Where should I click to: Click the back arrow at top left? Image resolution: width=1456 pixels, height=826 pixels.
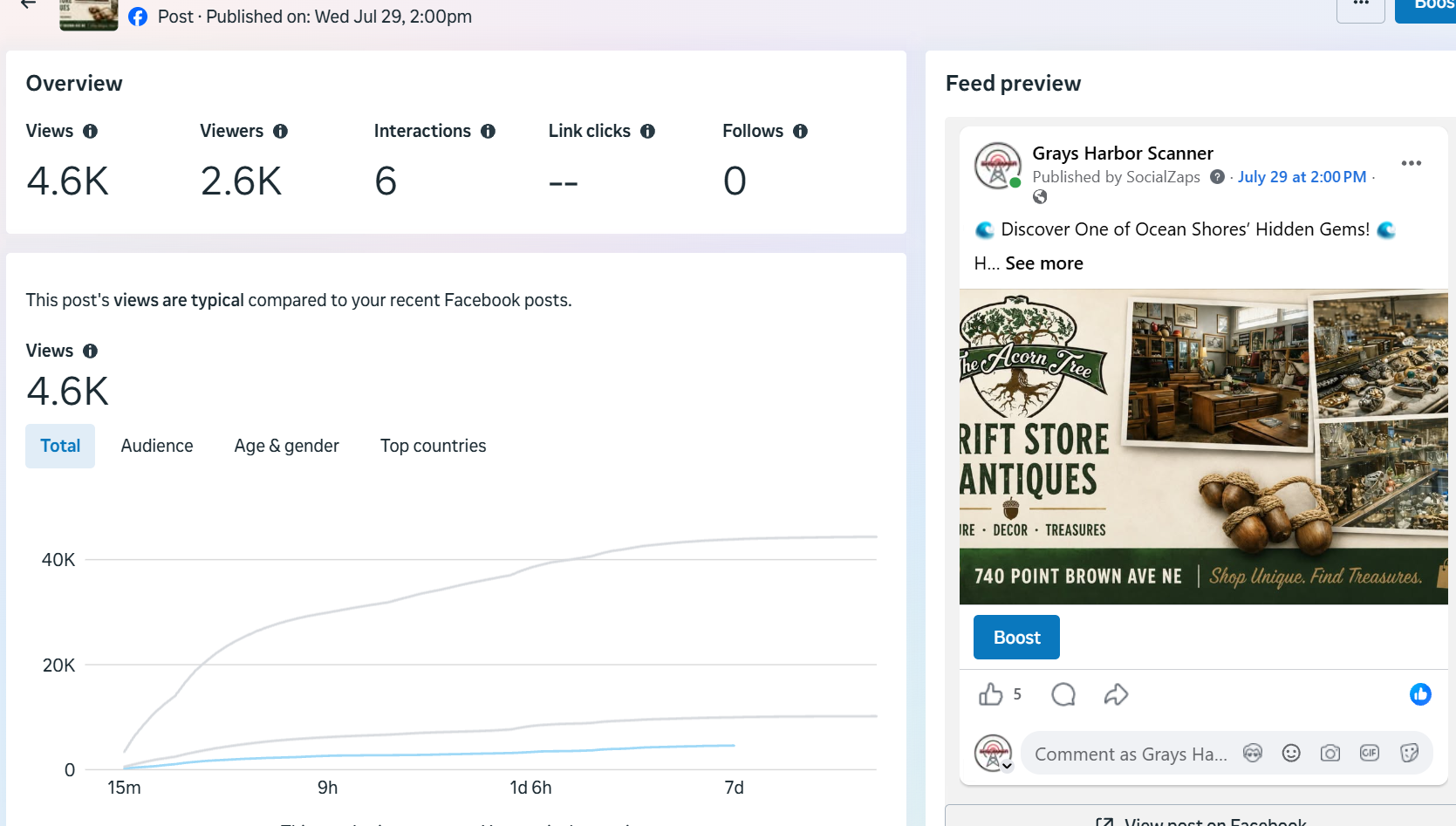point(28,4)
